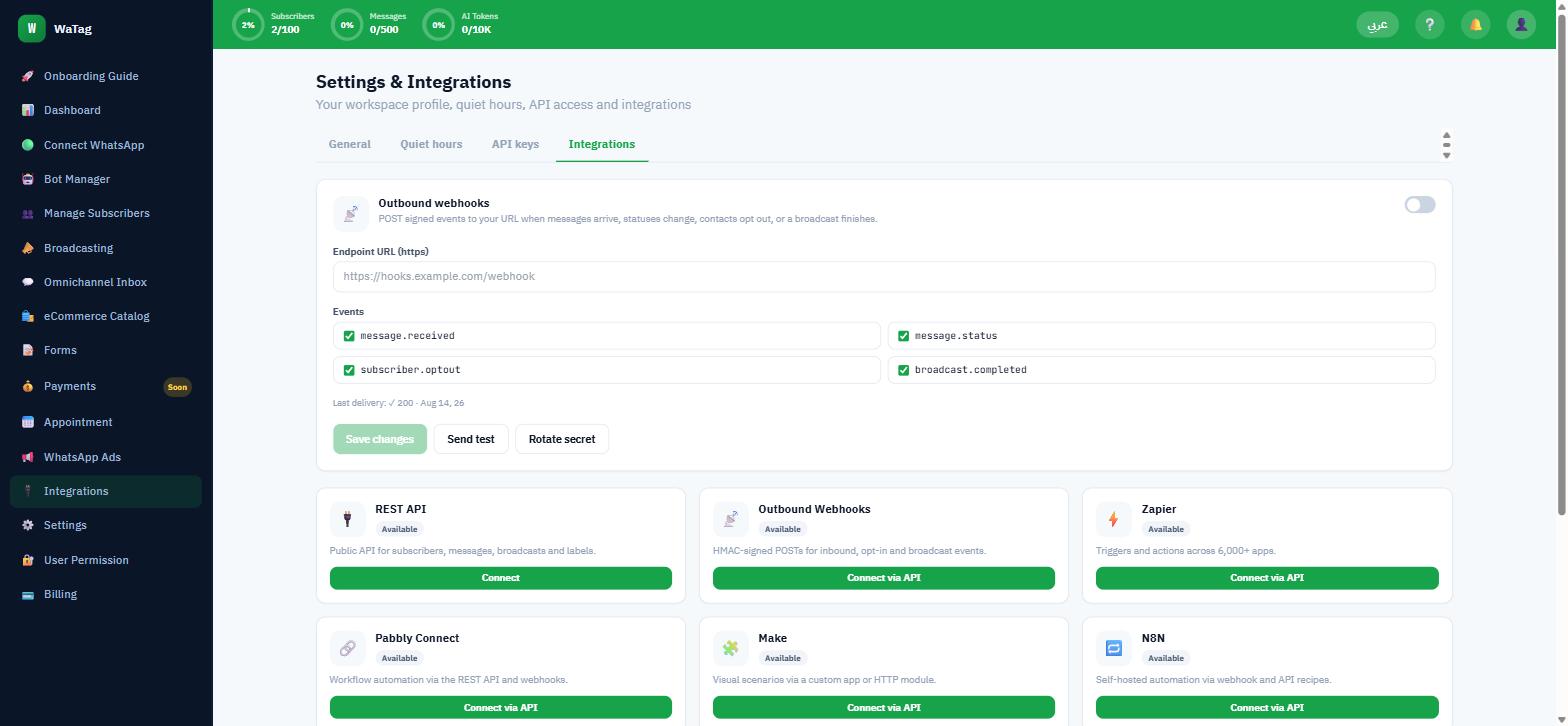The height and width of the screenshot is (726, 1568).
Task: Uncheck the broadcast.completed event checkbox
Action: click(x=903, y=370)
